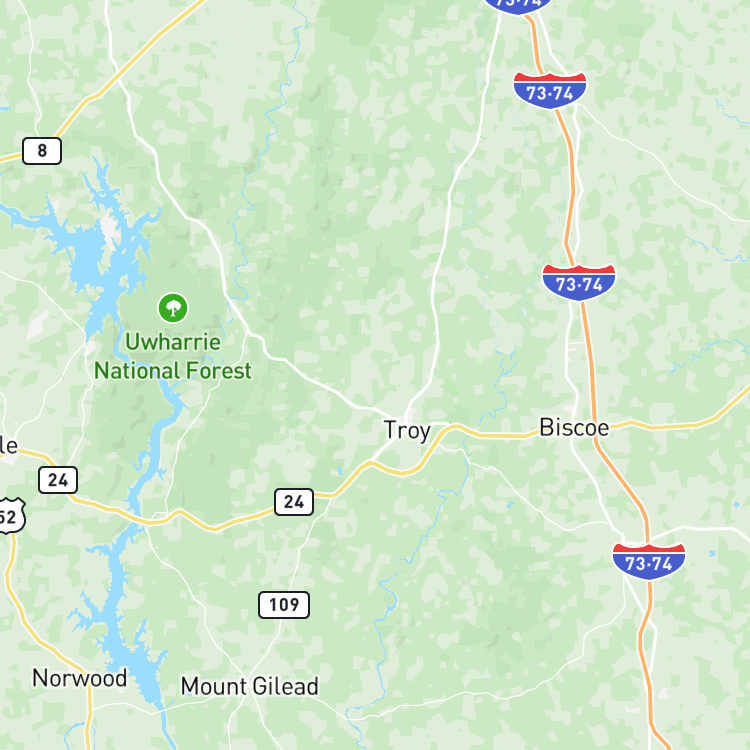The image size is (750, 750).
Task: Select the Biscoe town label
Action: (x=574, y=427)
